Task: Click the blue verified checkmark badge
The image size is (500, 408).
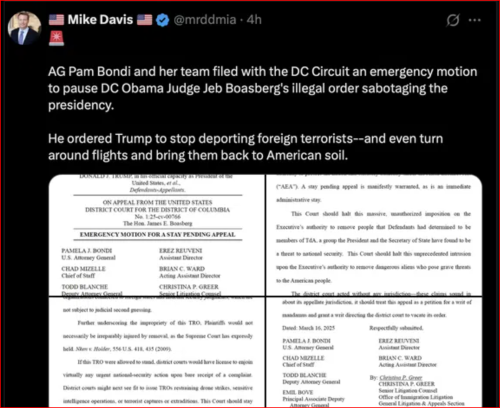Action: point(163,20)
